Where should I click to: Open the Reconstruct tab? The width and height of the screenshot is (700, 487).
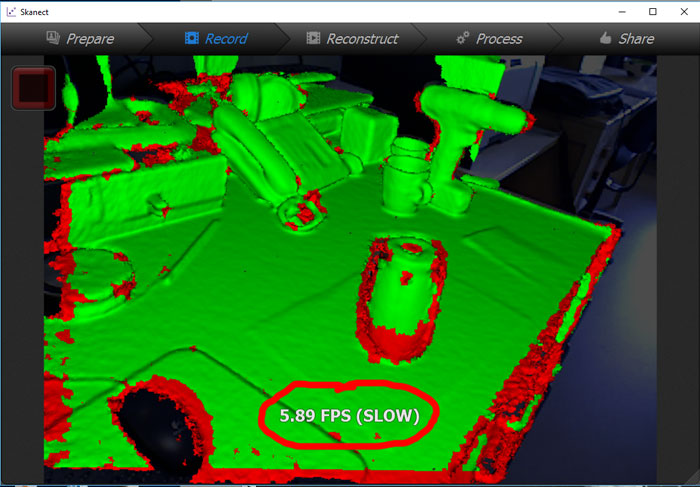click(353, 39)
